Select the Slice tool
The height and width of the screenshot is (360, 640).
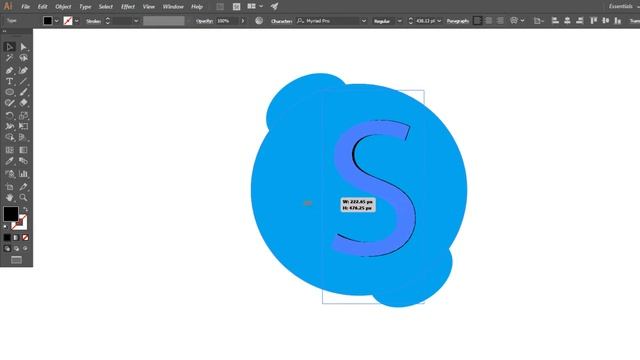(x=23, y=187)
